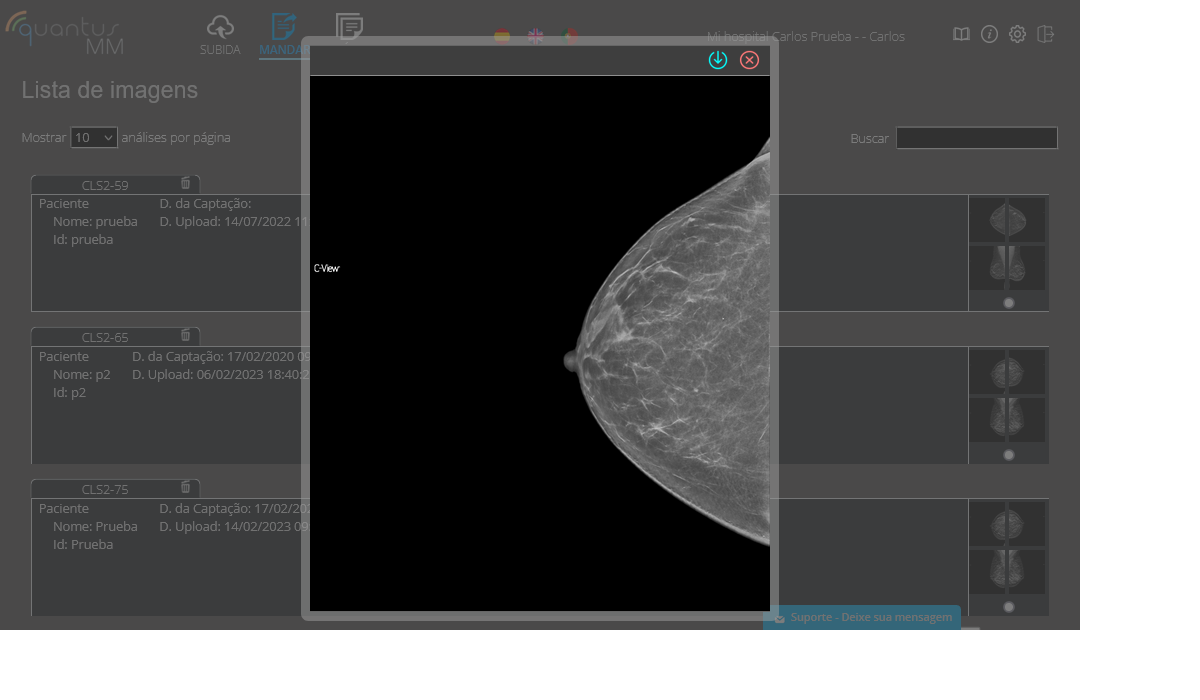
Task: Open the user manual book icon
Action: point(961,35)
